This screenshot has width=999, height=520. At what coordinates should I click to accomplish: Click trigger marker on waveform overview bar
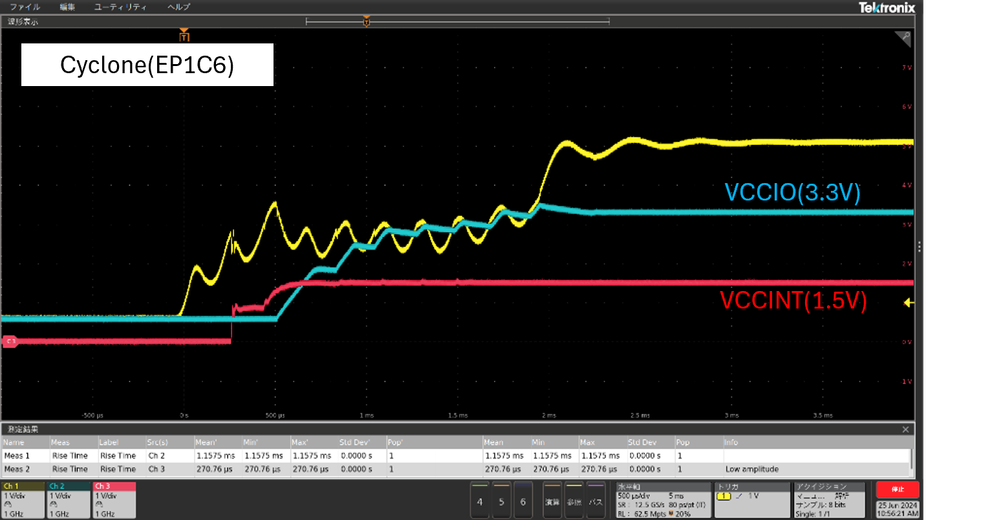(366, 22)
